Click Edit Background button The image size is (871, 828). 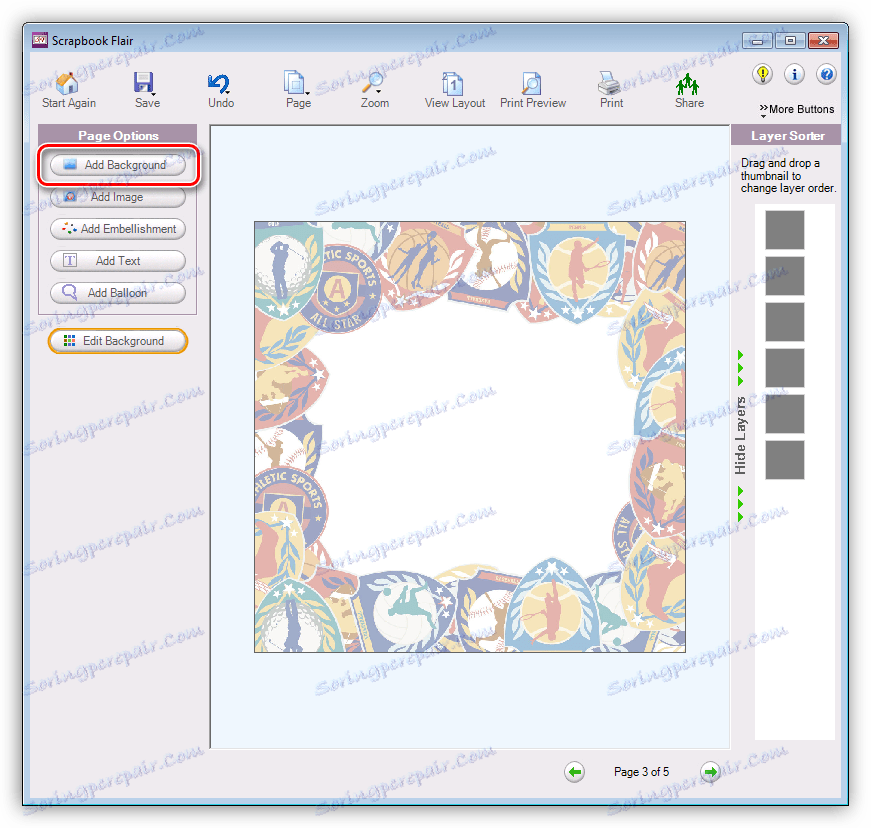pos(118,341)
